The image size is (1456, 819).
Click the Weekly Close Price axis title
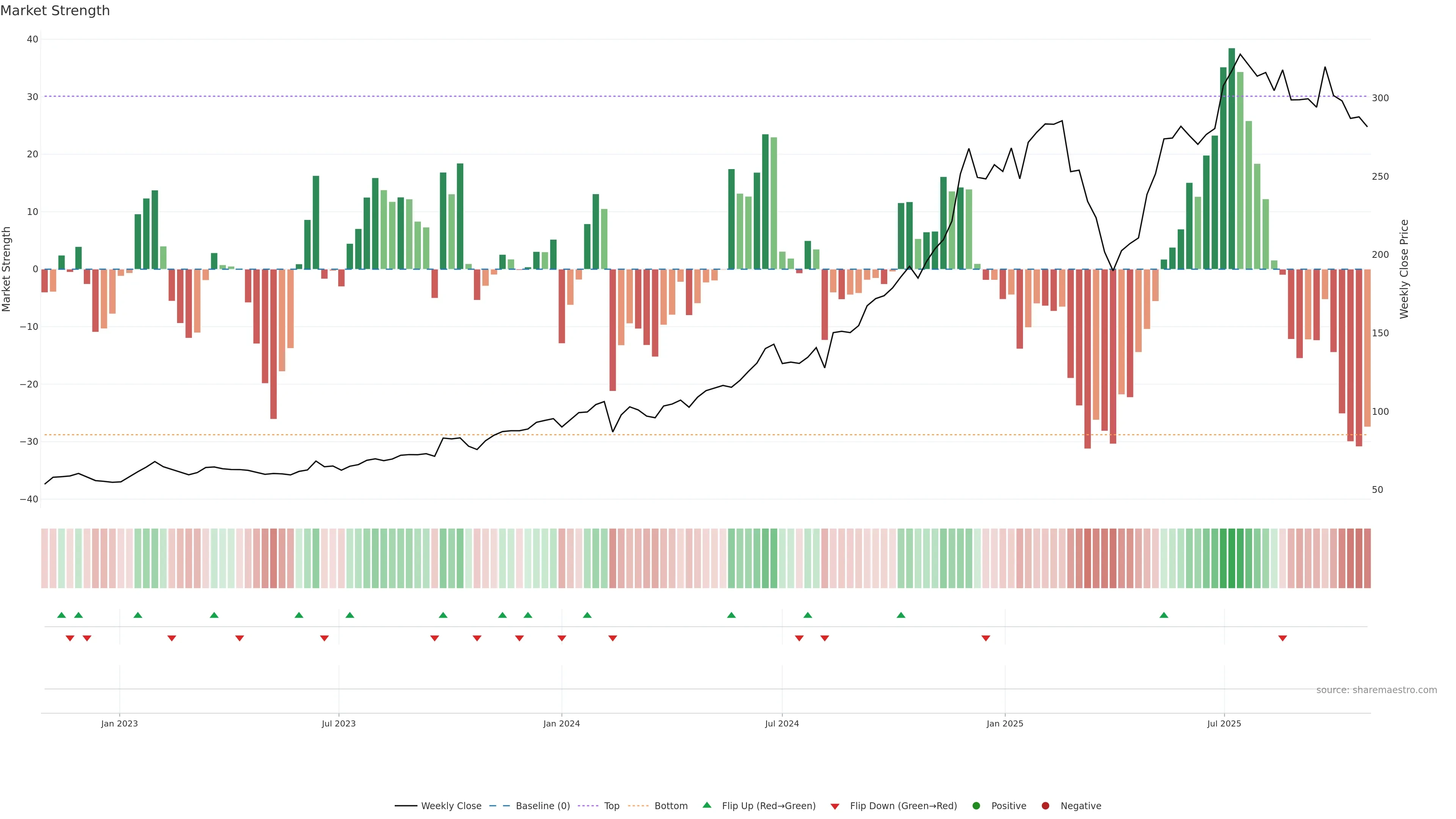click(x=1404, y=269)
